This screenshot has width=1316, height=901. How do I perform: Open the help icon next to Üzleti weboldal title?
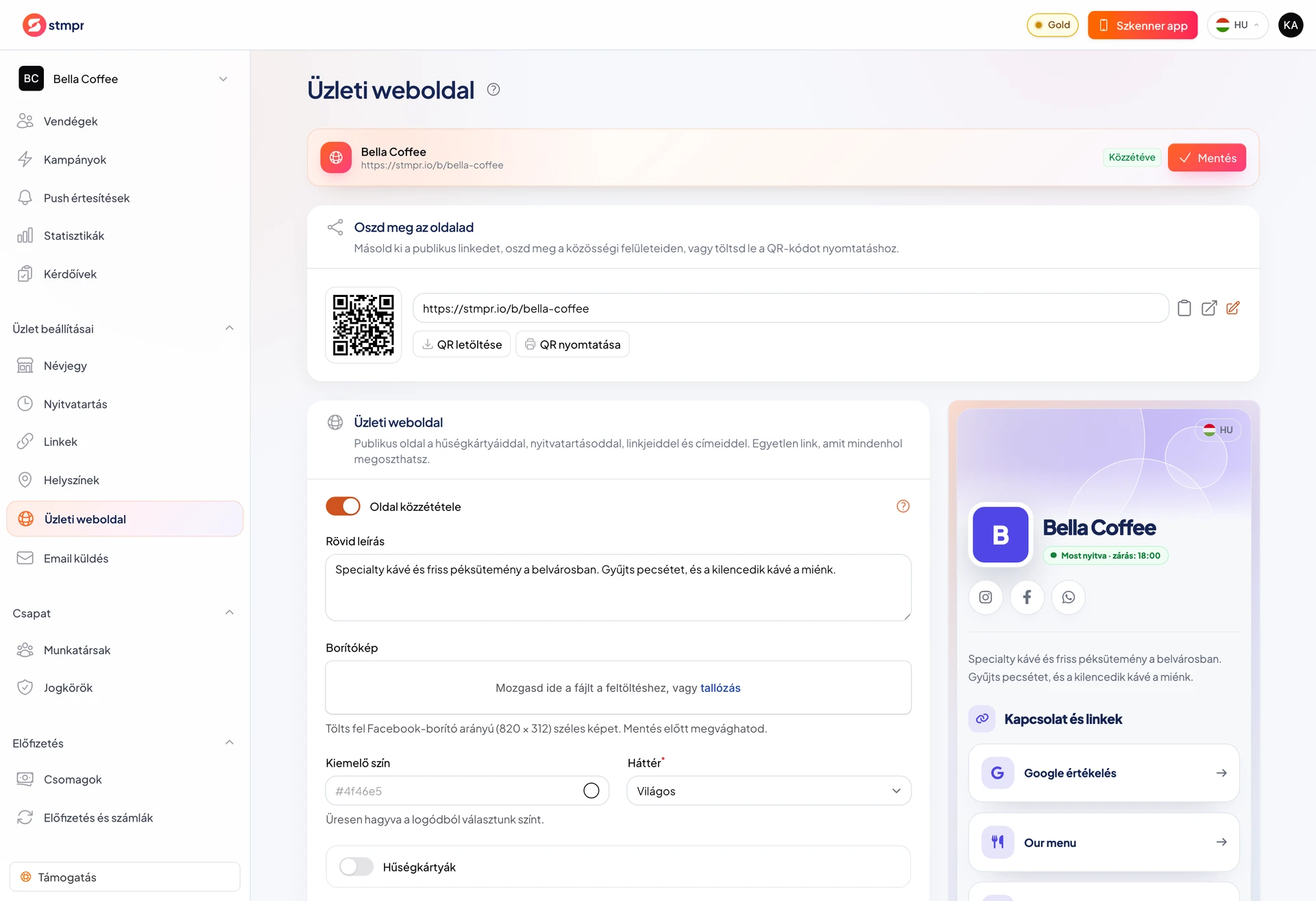(493, 90)
